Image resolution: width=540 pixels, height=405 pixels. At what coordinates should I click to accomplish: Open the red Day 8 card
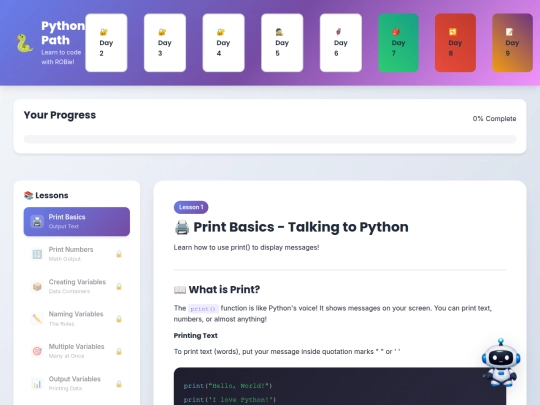455,43
